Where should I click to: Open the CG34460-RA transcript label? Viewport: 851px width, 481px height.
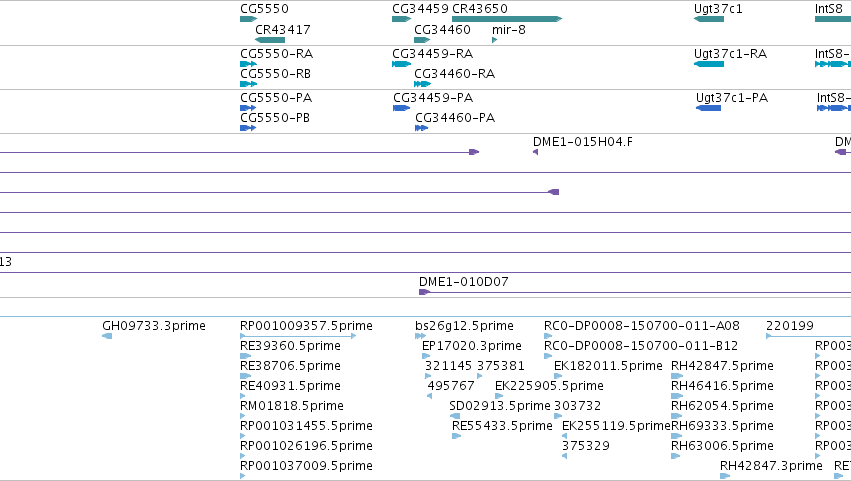[454, 74]
